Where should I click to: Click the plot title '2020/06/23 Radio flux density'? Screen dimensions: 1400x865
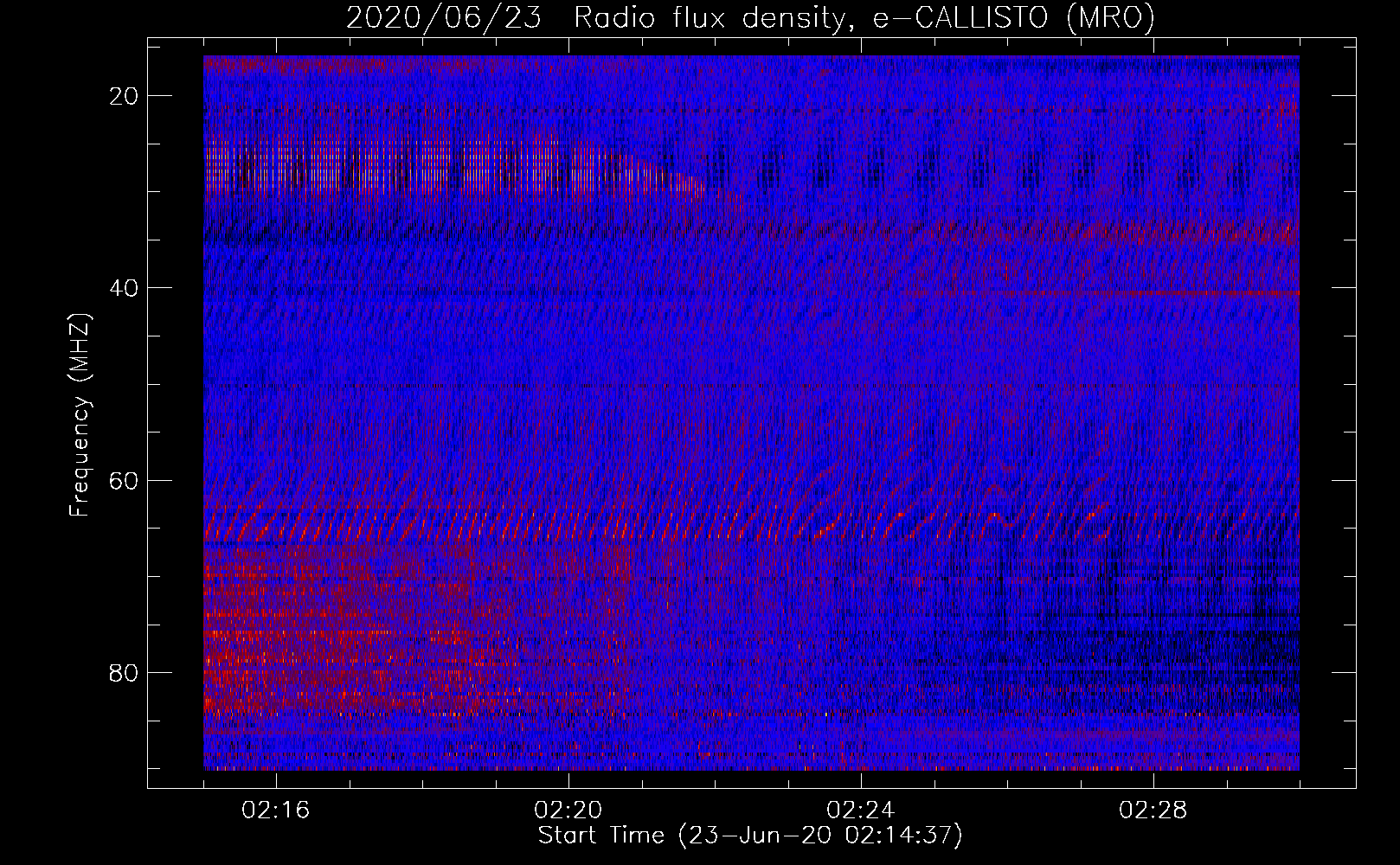[x=750, y=17]
